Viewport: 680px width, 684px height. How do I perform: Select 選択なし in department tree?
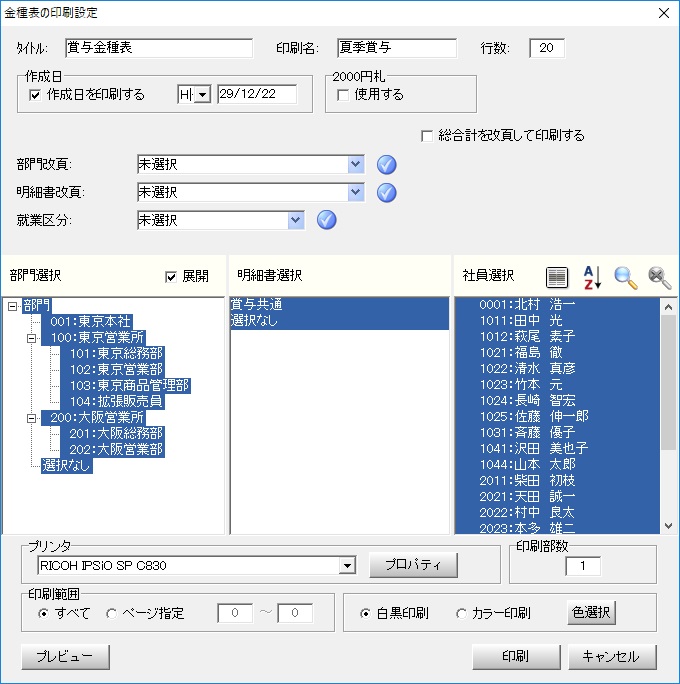[66, 466]
